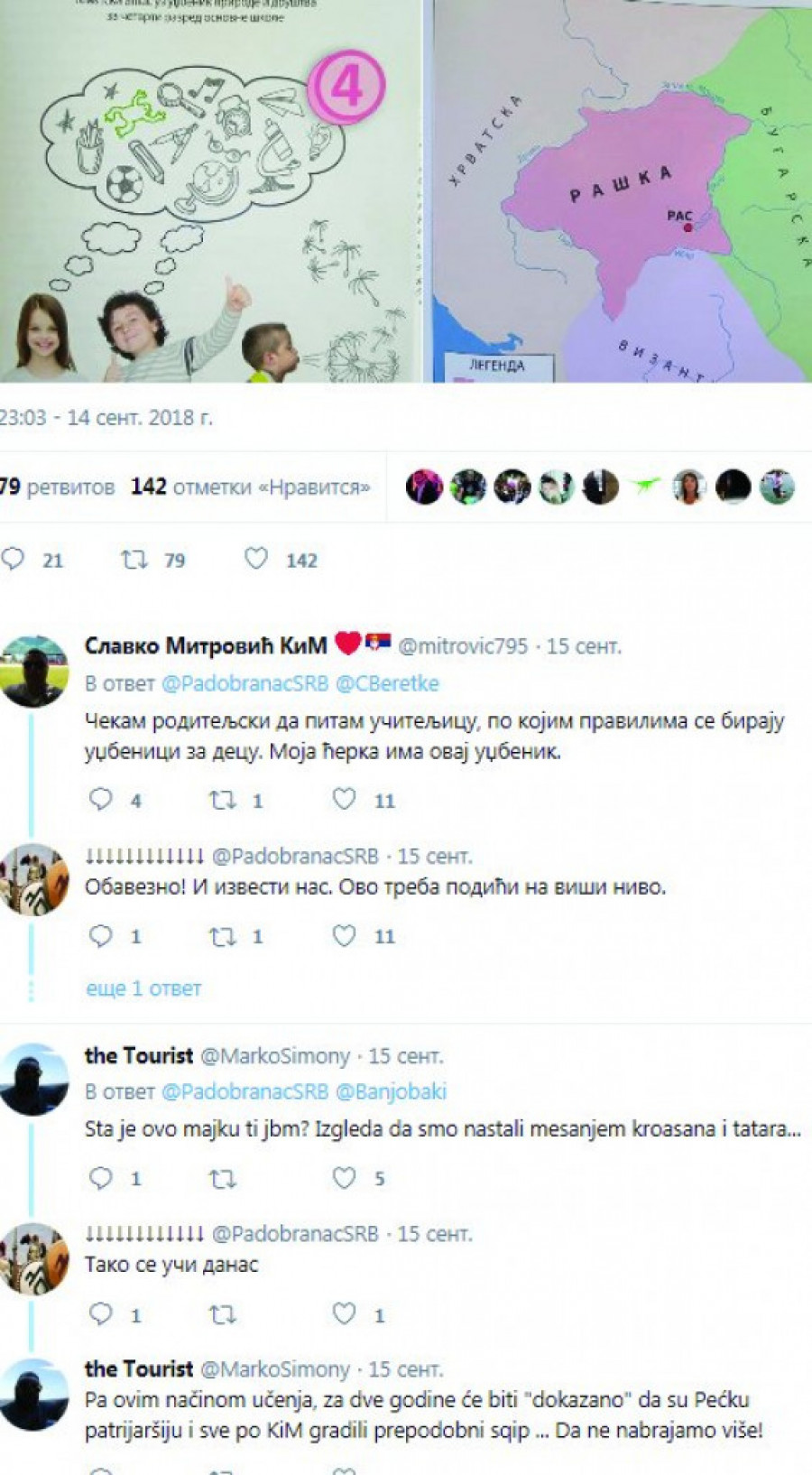Like the 'Тако се учи данас' reply

[x=345, y=1313]
